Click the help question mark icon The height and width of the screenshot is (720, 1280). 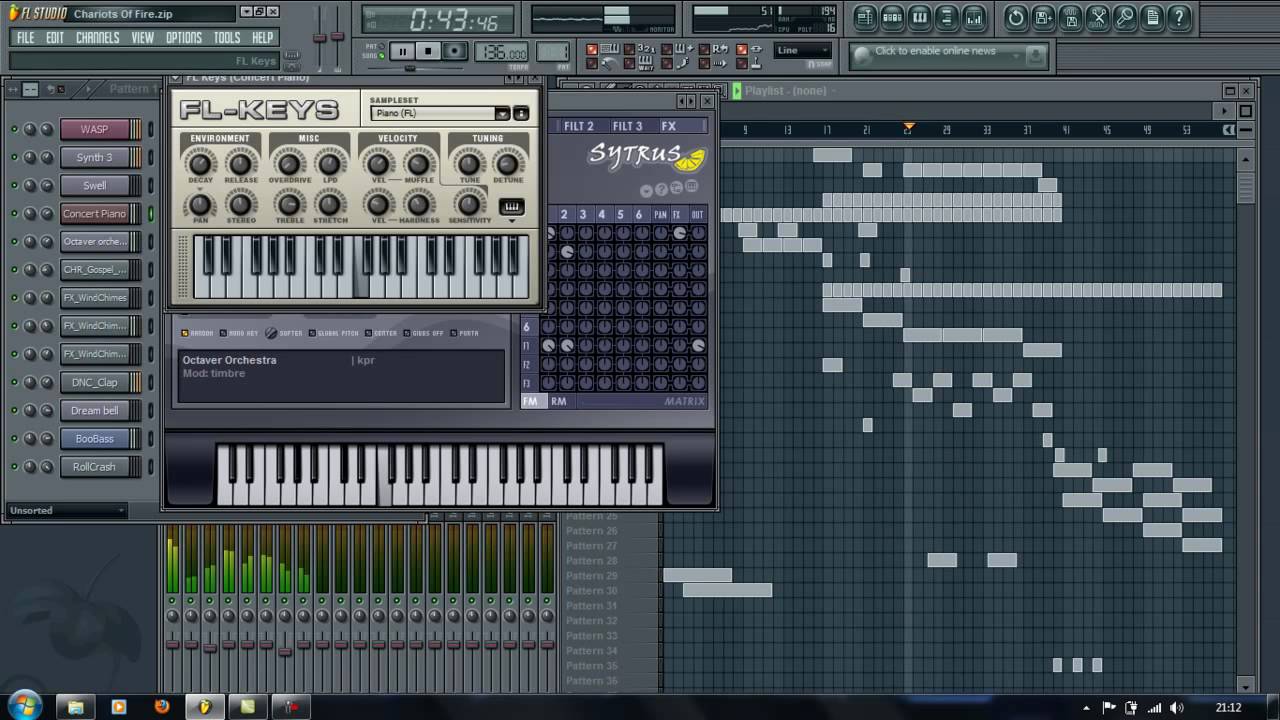[1180, 17]
